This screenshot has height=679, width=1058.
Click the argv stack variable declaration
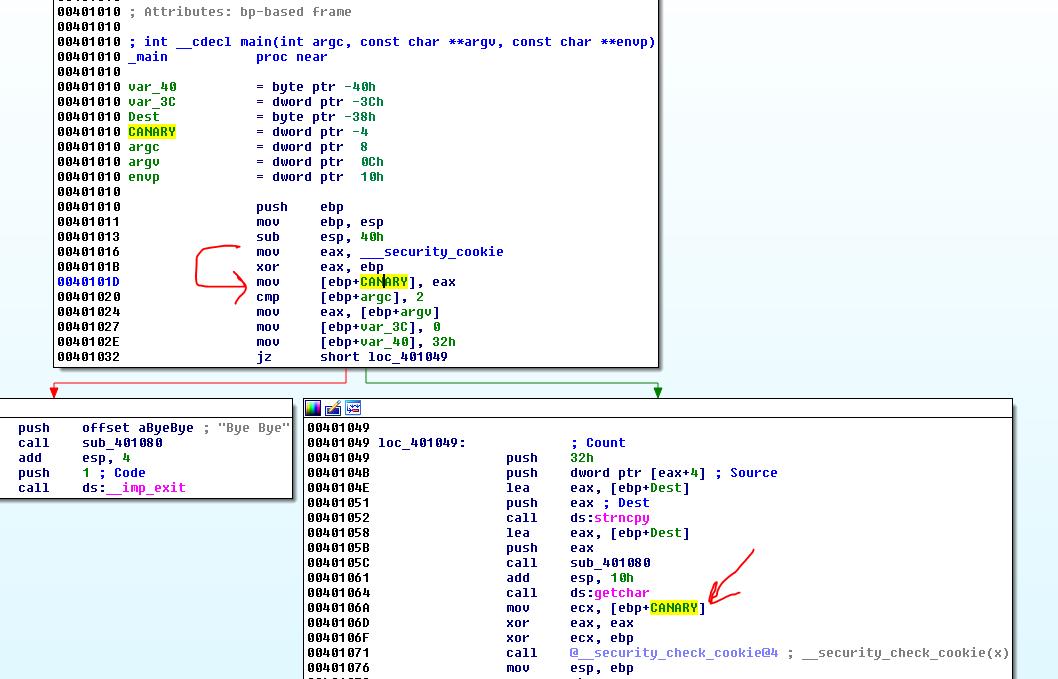[144, 162]
